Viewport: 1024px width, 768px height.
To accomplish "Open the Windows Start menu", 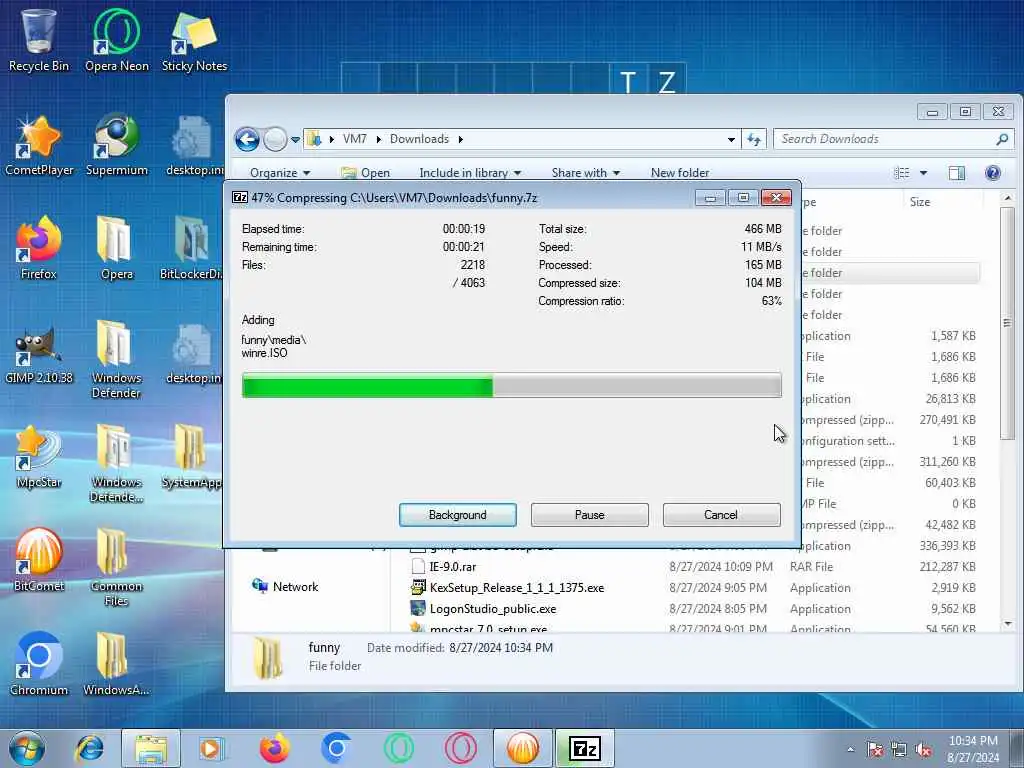I will pos(26,748).
